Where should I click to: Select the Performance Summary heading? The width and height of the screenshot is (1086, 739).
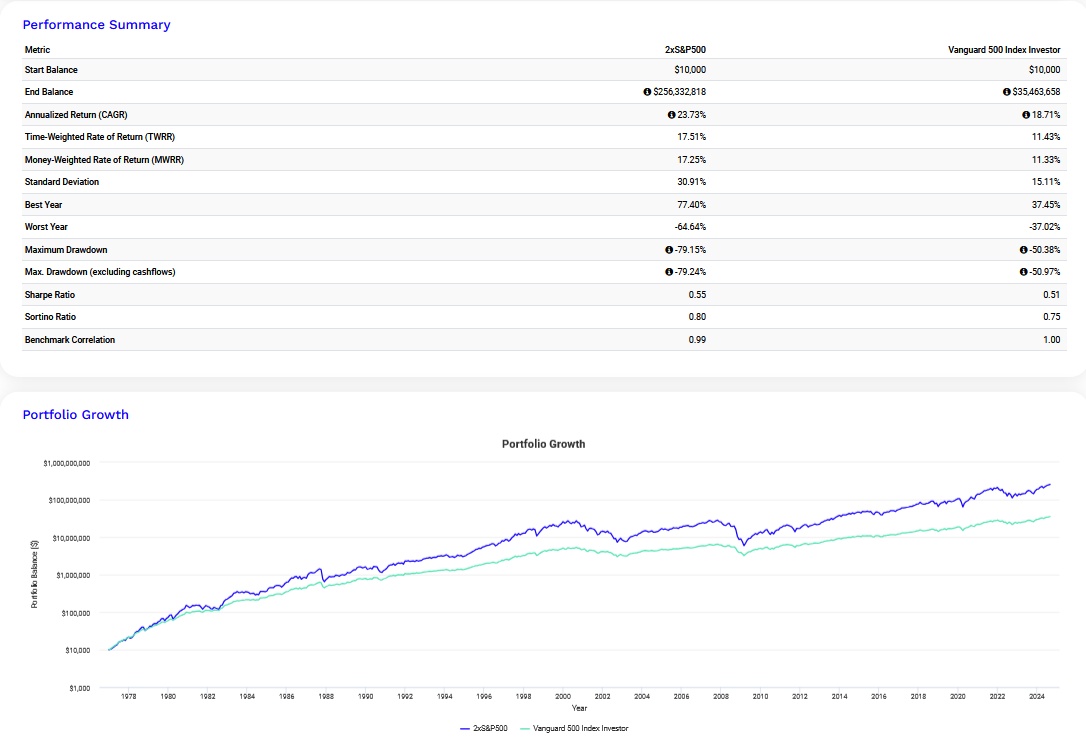(96, 24)
